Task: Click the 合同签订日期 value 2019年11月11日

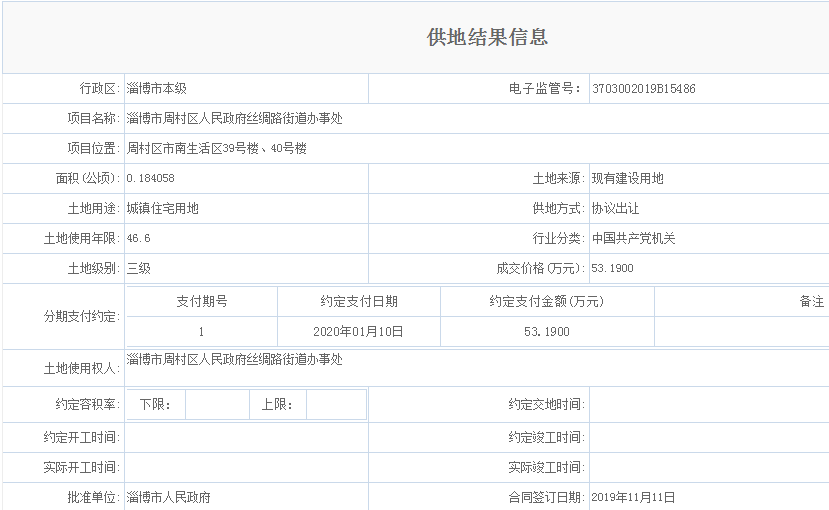Action: (x=633, y=497)
